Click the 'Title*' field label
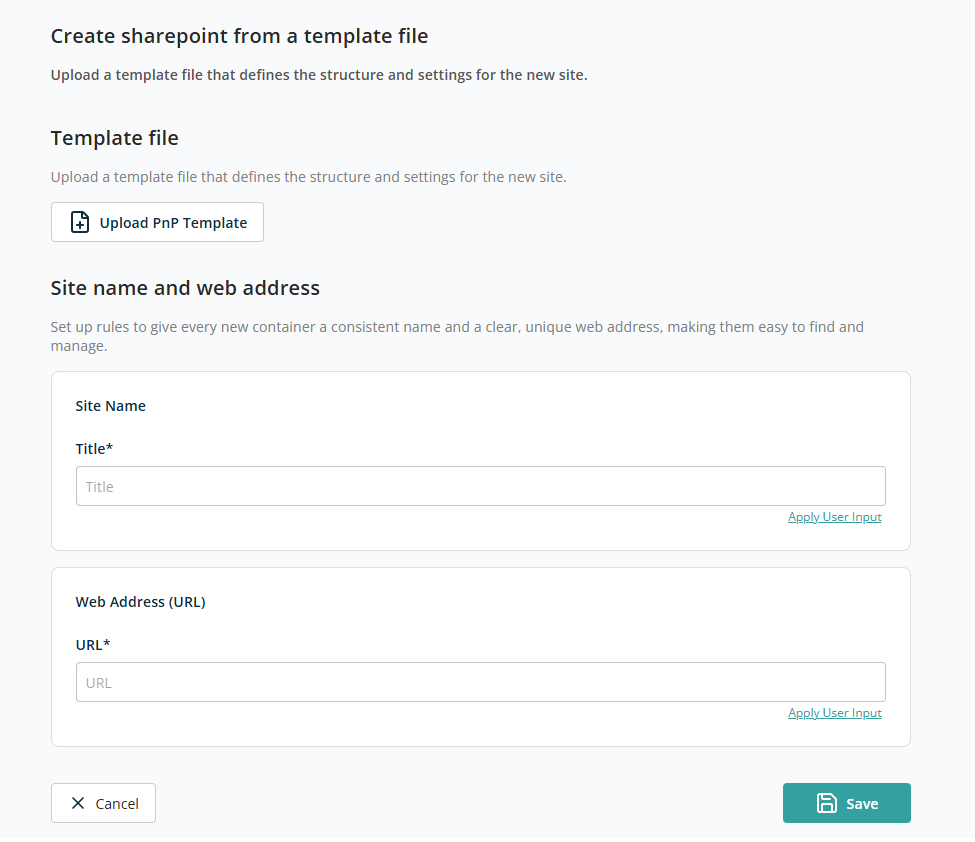Viewport: 975px width, 842px height. pos(95,449)
